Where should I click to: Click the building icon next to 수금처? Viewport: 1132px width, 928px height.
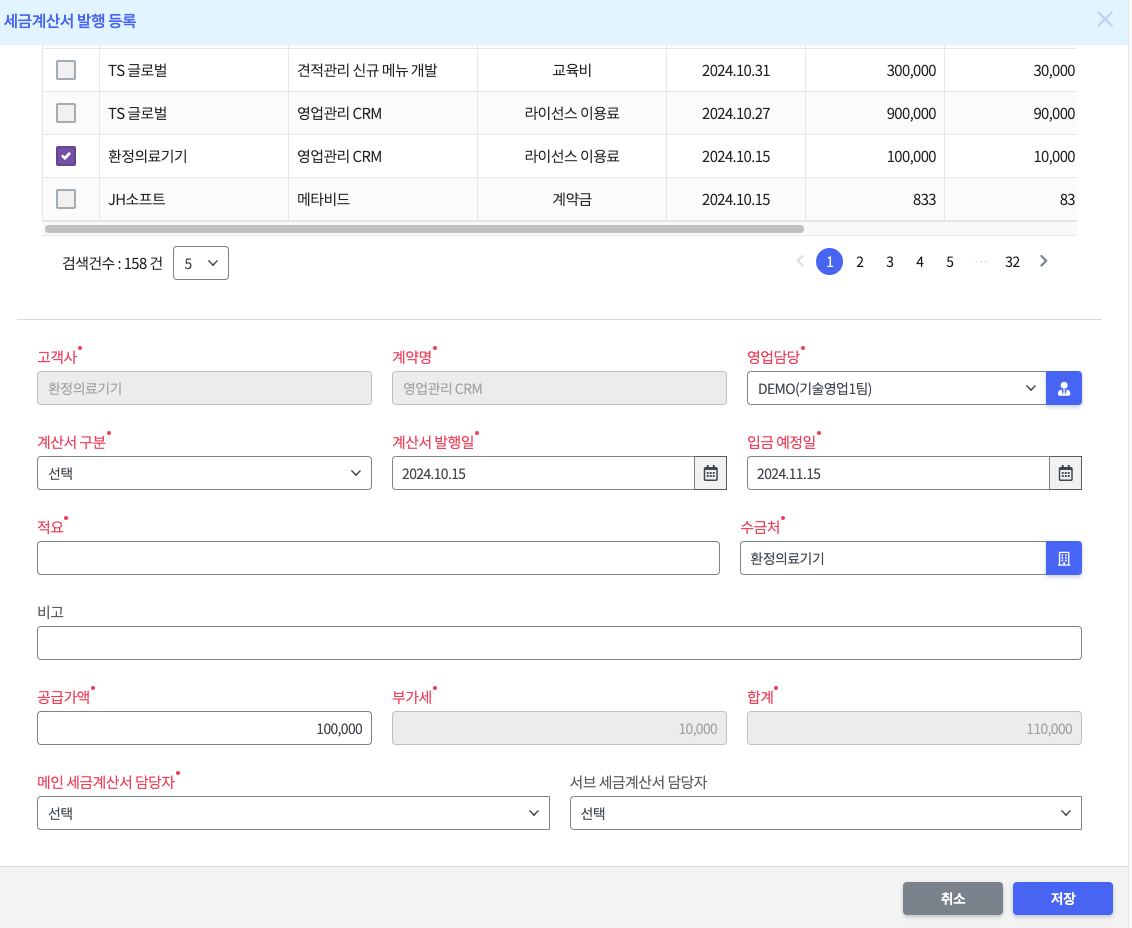pos(1063,558)
